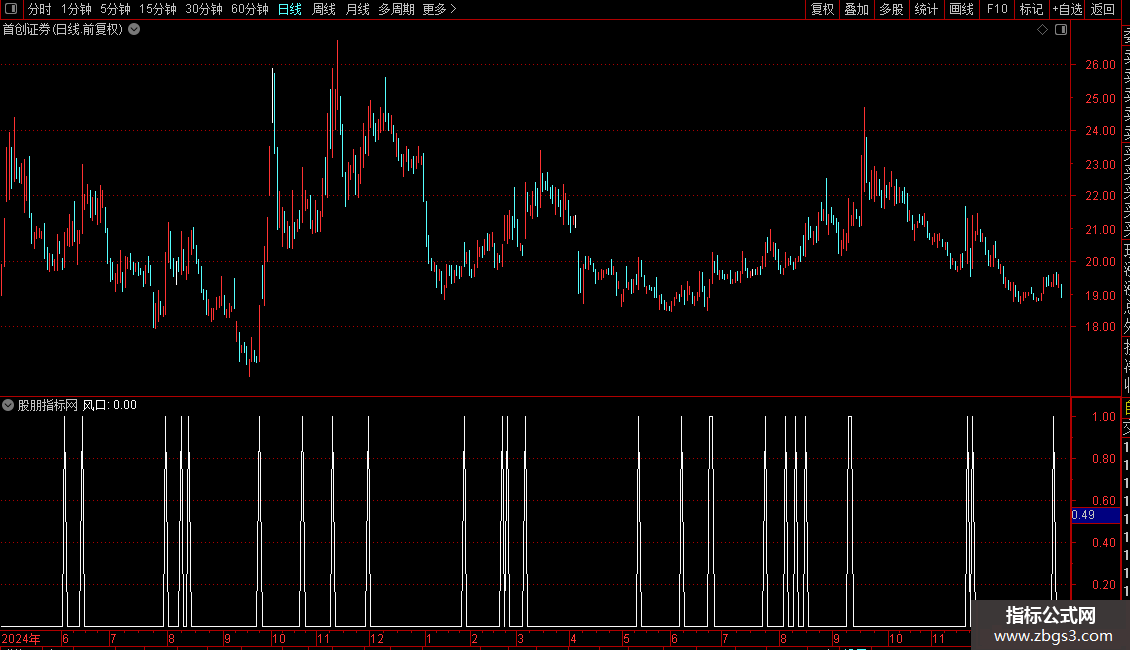Expand the 更多 periods list
Screen dimensions: 1130x650
coord(440,9)
